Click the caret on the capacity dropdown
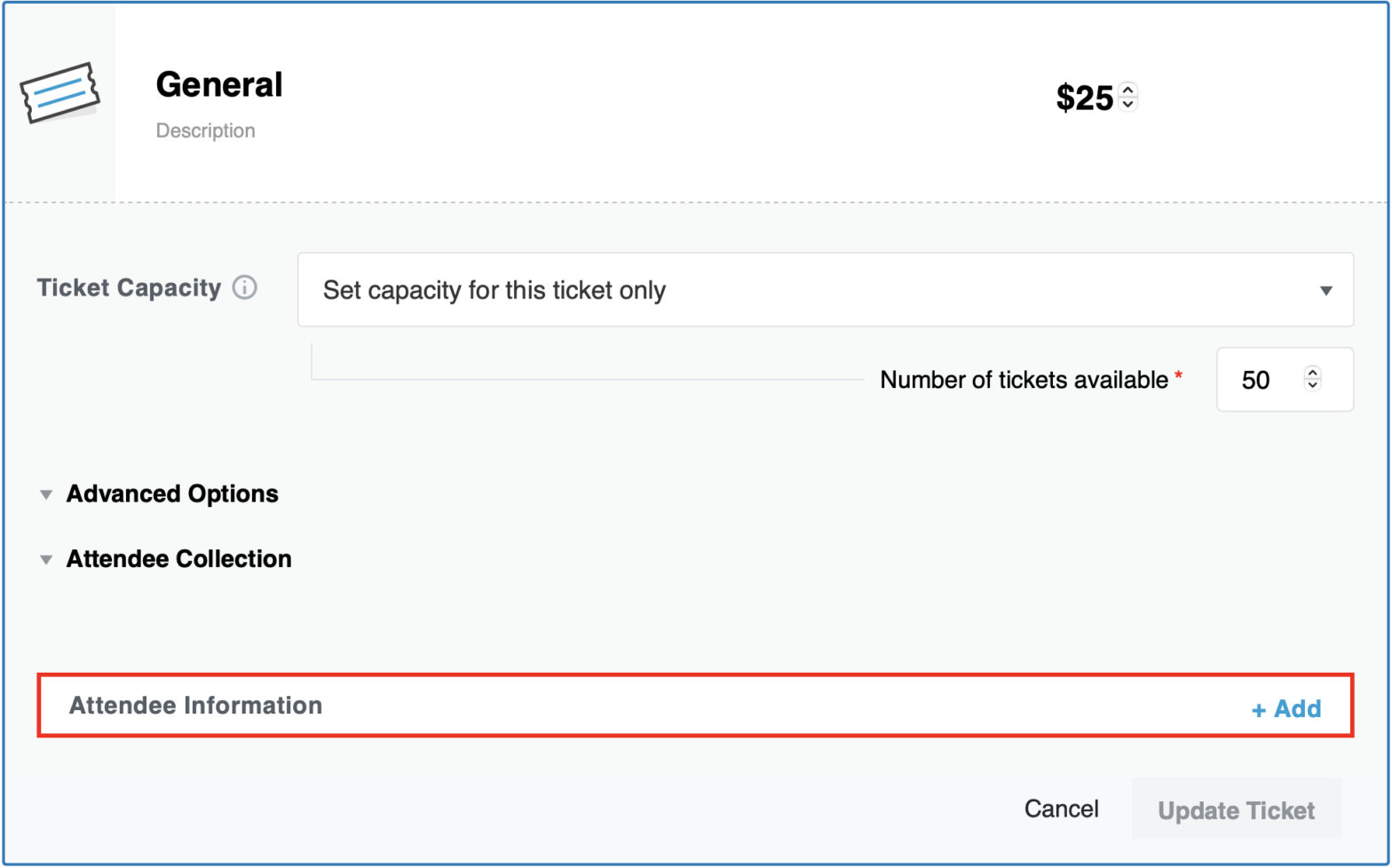The height and width of the screenshot is (868, 1392). (1326, 290)
